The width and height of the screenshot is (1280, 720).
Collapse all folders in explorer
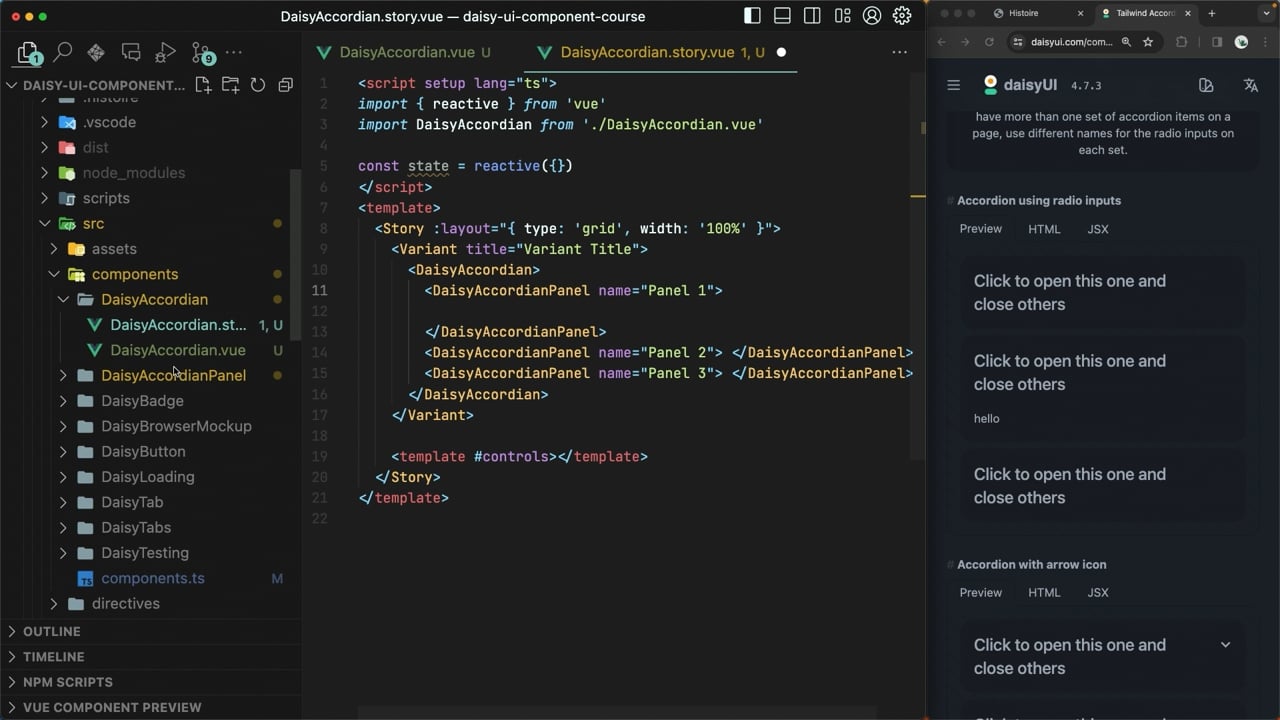(x=285, y=85)
